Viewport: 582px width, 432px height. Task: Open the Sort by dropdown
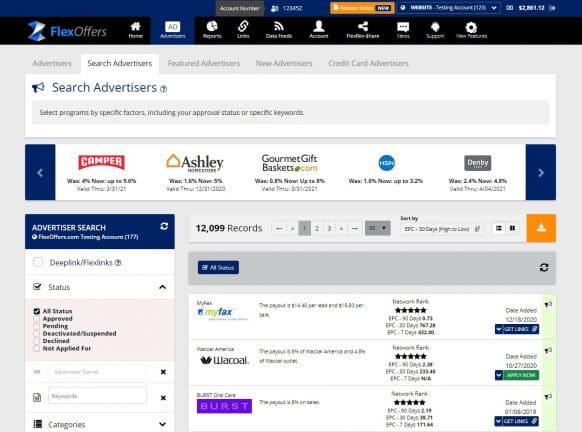click(x=442, y=229)
